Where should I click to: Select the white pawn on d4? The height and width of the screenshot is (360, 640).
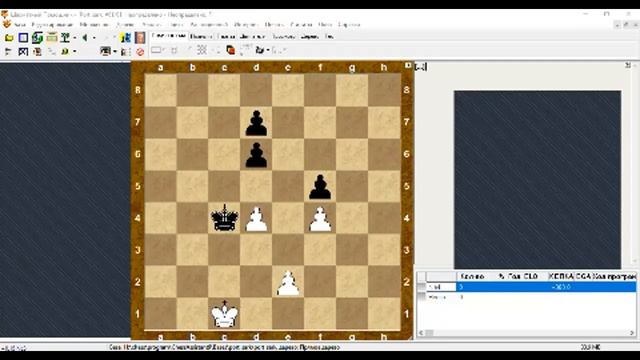point(256,219)
